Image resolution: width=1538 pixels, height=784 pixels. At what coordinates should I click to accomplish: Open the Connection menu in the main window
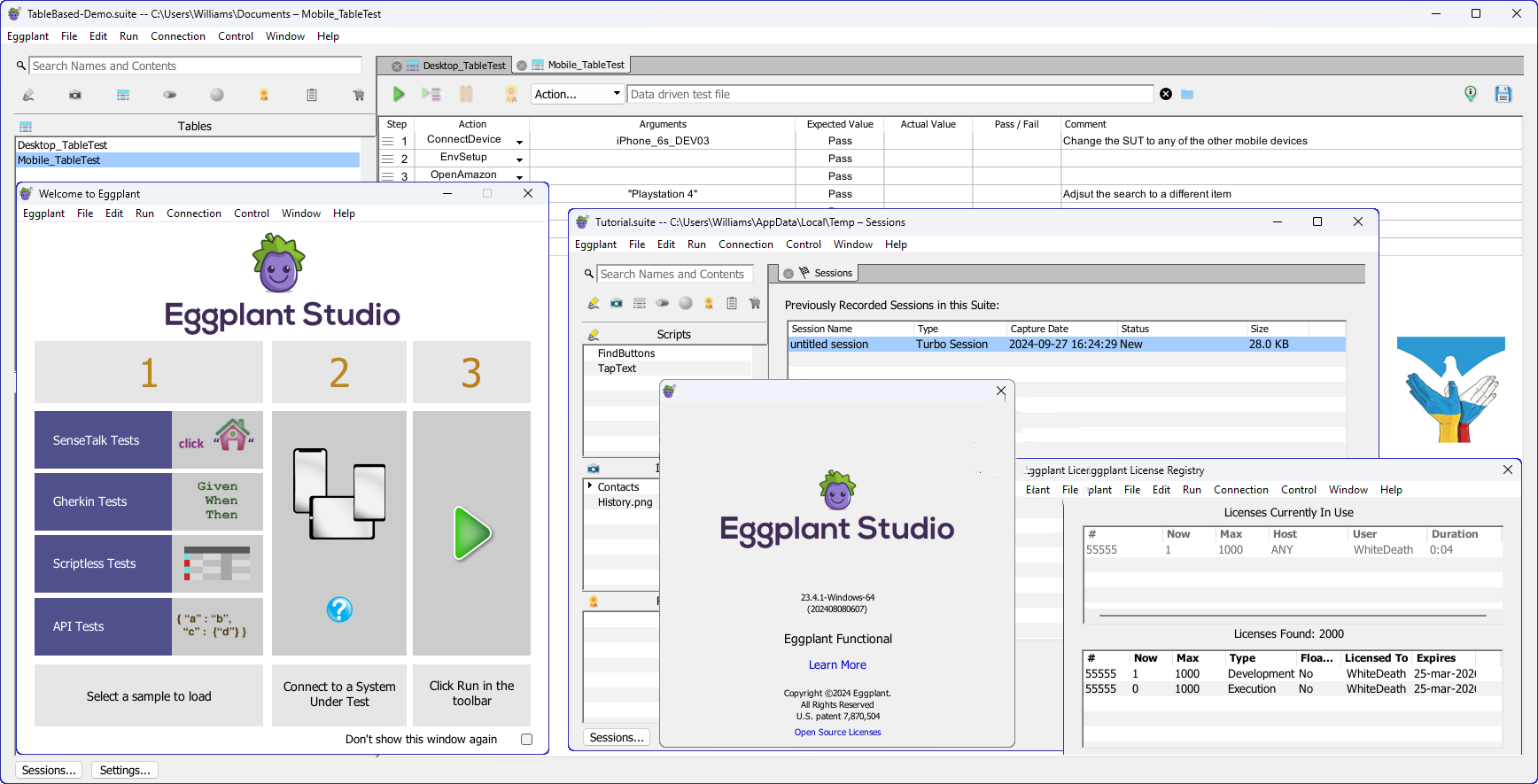178,36
